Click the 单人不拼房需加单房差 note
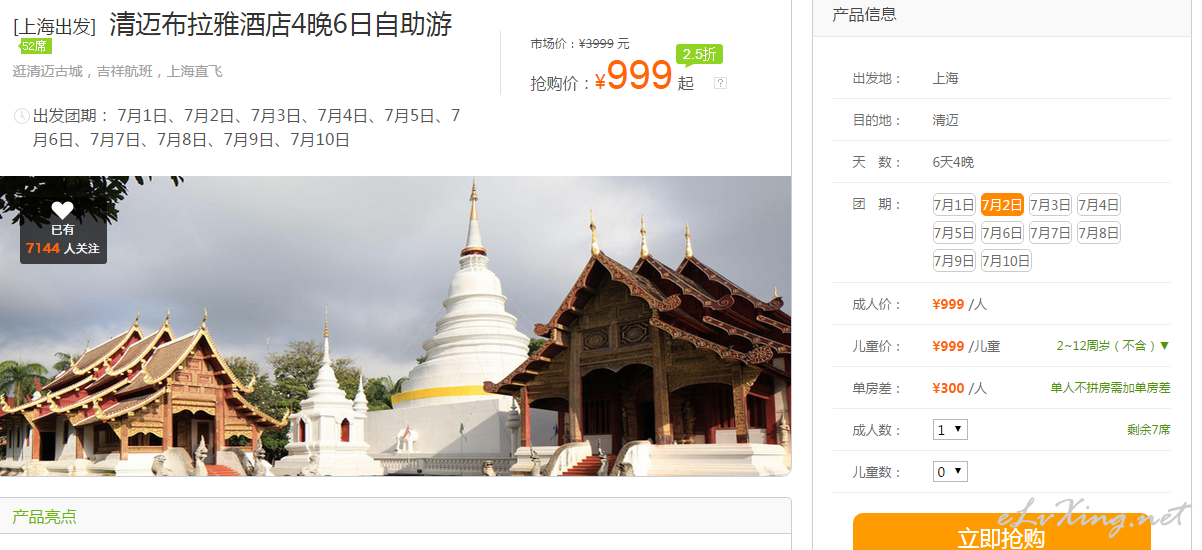Viewport: 1202px width, 550px height. point(1110,388)
